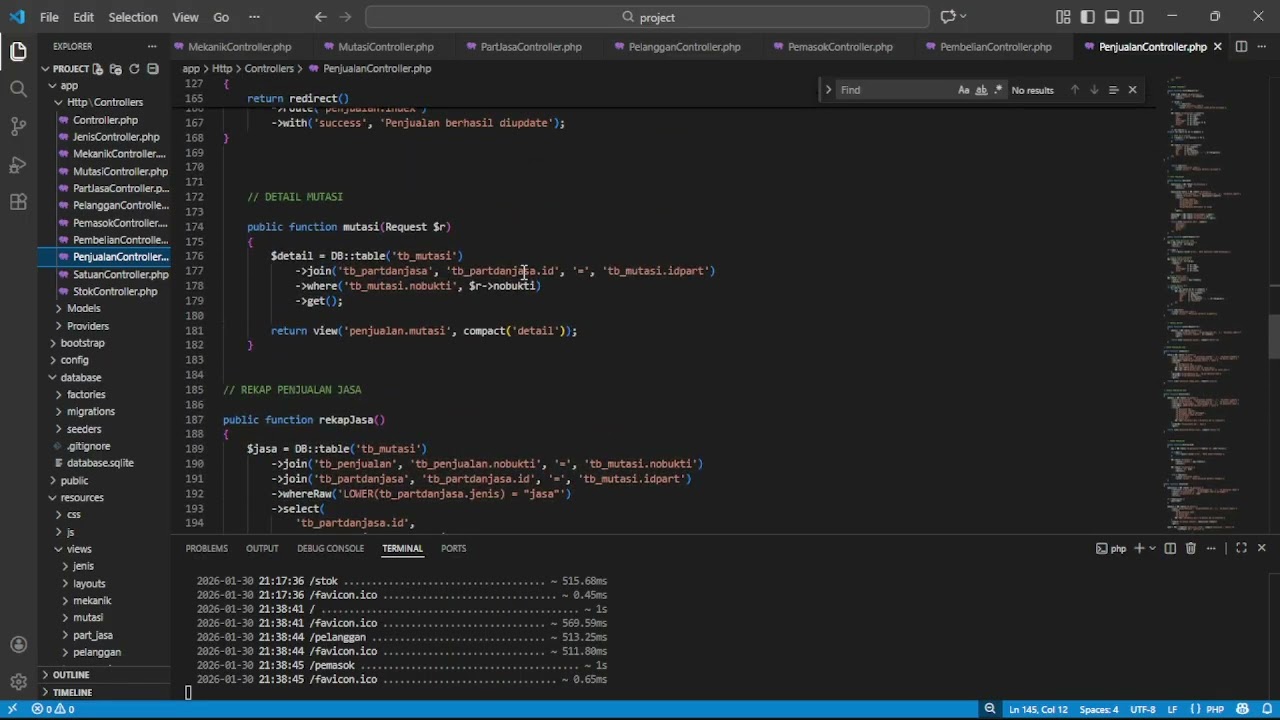
Task: Collapse the Http\Controllers folder
Action: coord(58,102)
